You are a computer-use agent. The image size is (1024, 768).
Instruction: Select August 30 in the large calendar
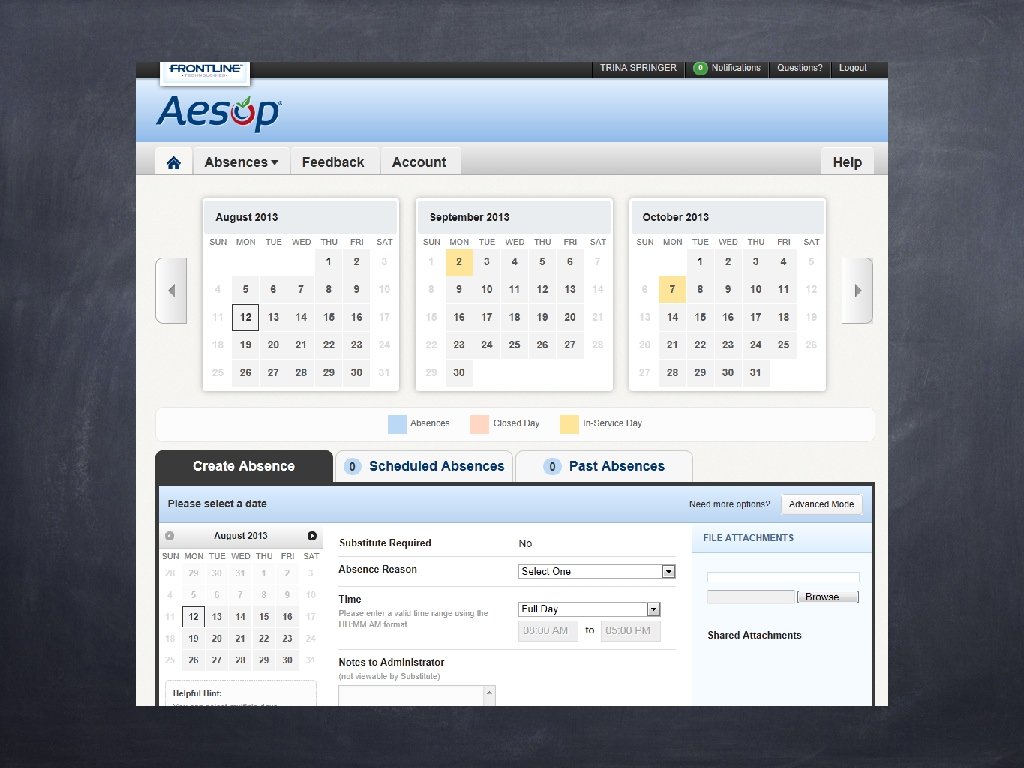357,373
